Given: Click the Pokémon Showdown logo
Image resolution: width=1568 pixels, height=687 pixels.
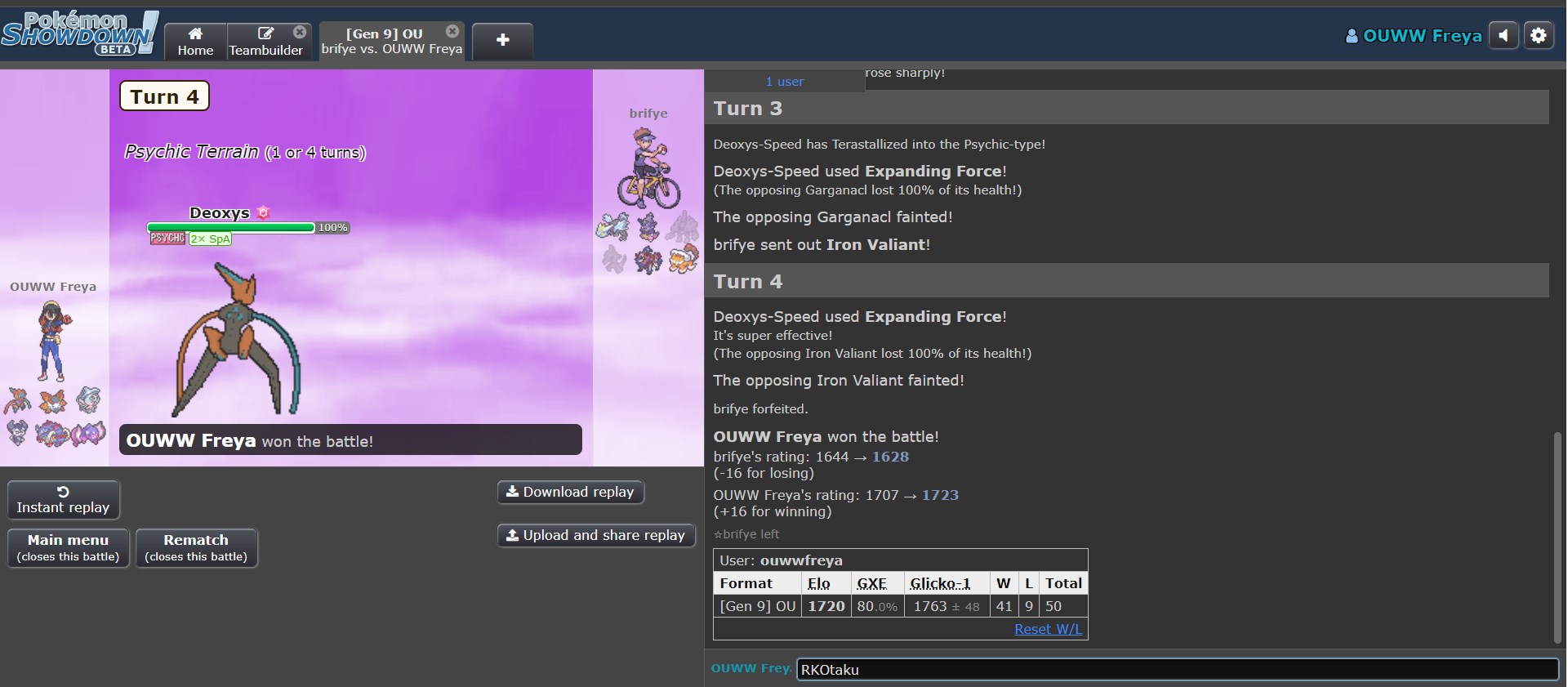Looking at the screenshot, I should pyautogui.click(x=79, y=33).
